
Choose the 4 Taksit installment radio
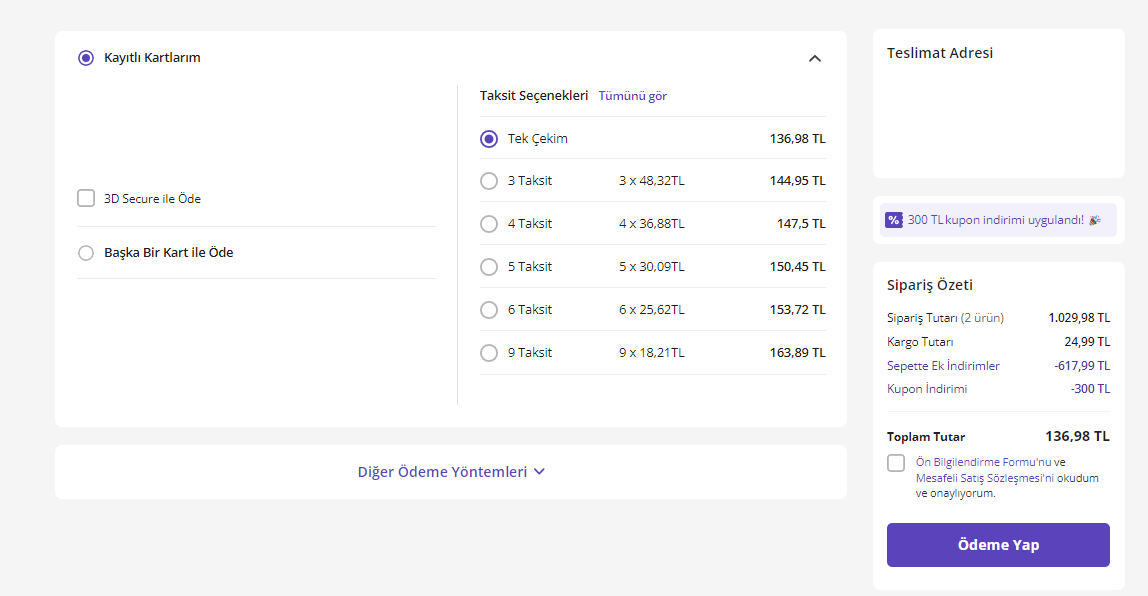pyautogui.click(x=489, y=224)
